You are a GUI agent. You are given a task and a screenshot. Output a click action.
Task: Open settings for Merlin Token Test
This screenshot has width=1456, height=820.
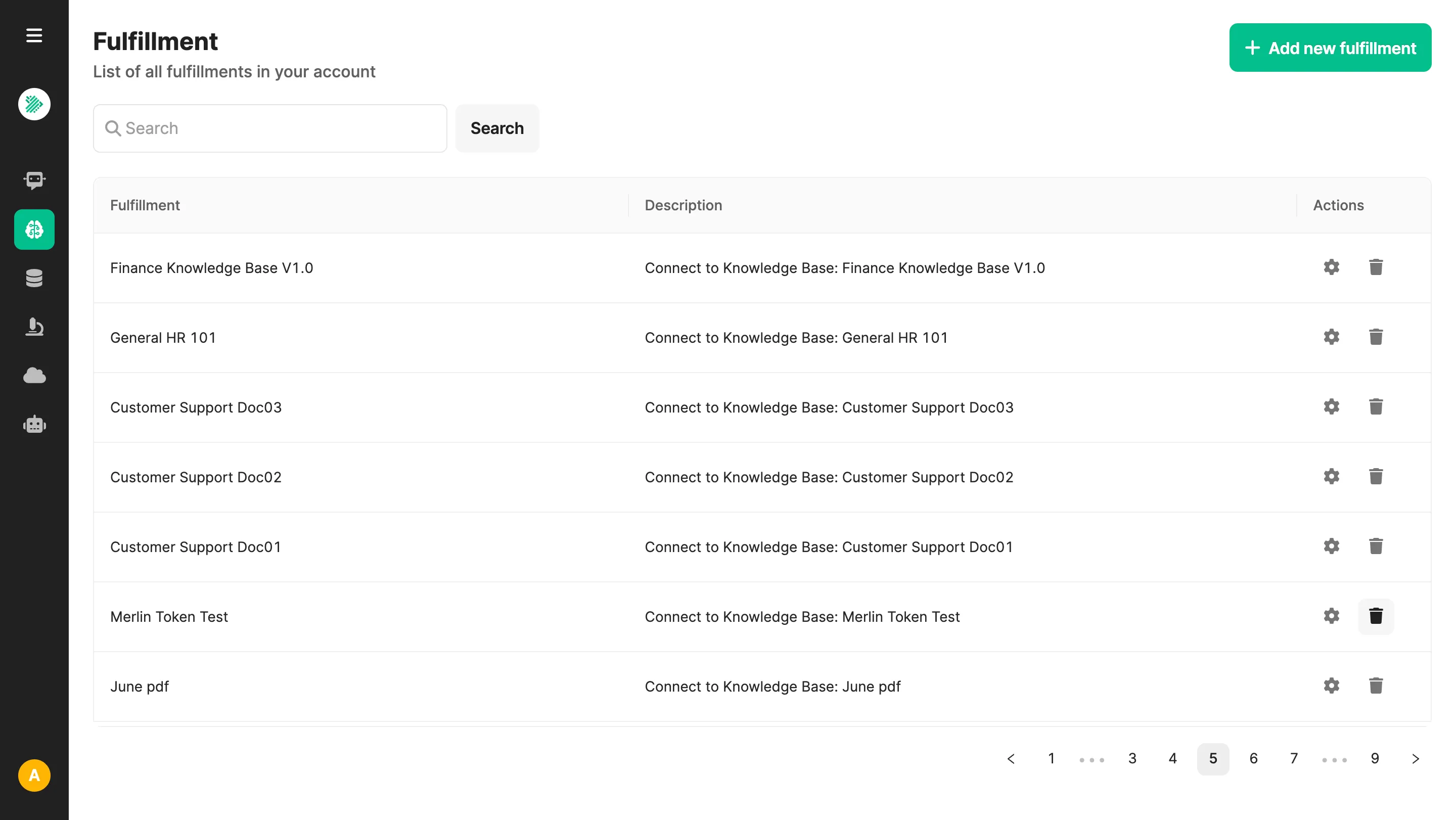[1331, 616]
